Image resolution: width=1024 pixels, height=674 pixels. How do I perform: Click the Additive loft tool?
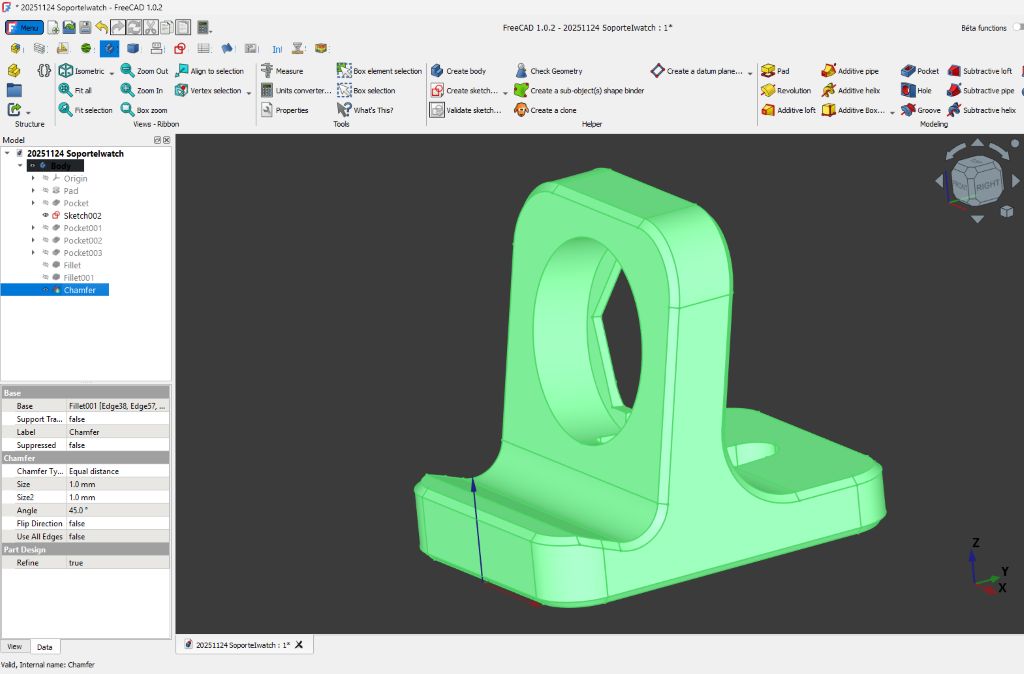[x=788, y=110]
